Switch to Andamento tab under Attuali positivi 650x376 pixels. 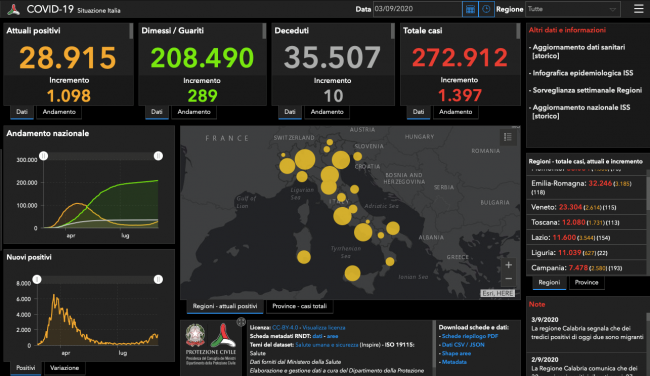click(x=59, y=112)
